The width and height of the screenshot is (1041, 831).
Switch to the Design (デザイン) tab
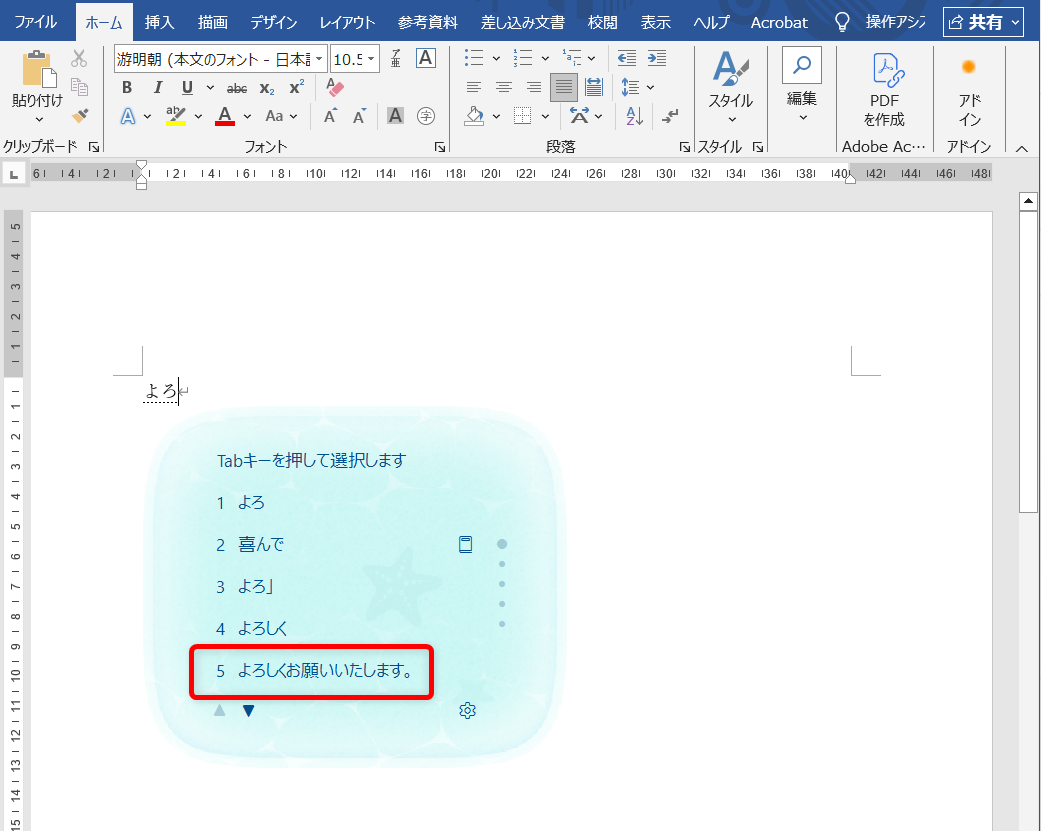coord(274,22)
